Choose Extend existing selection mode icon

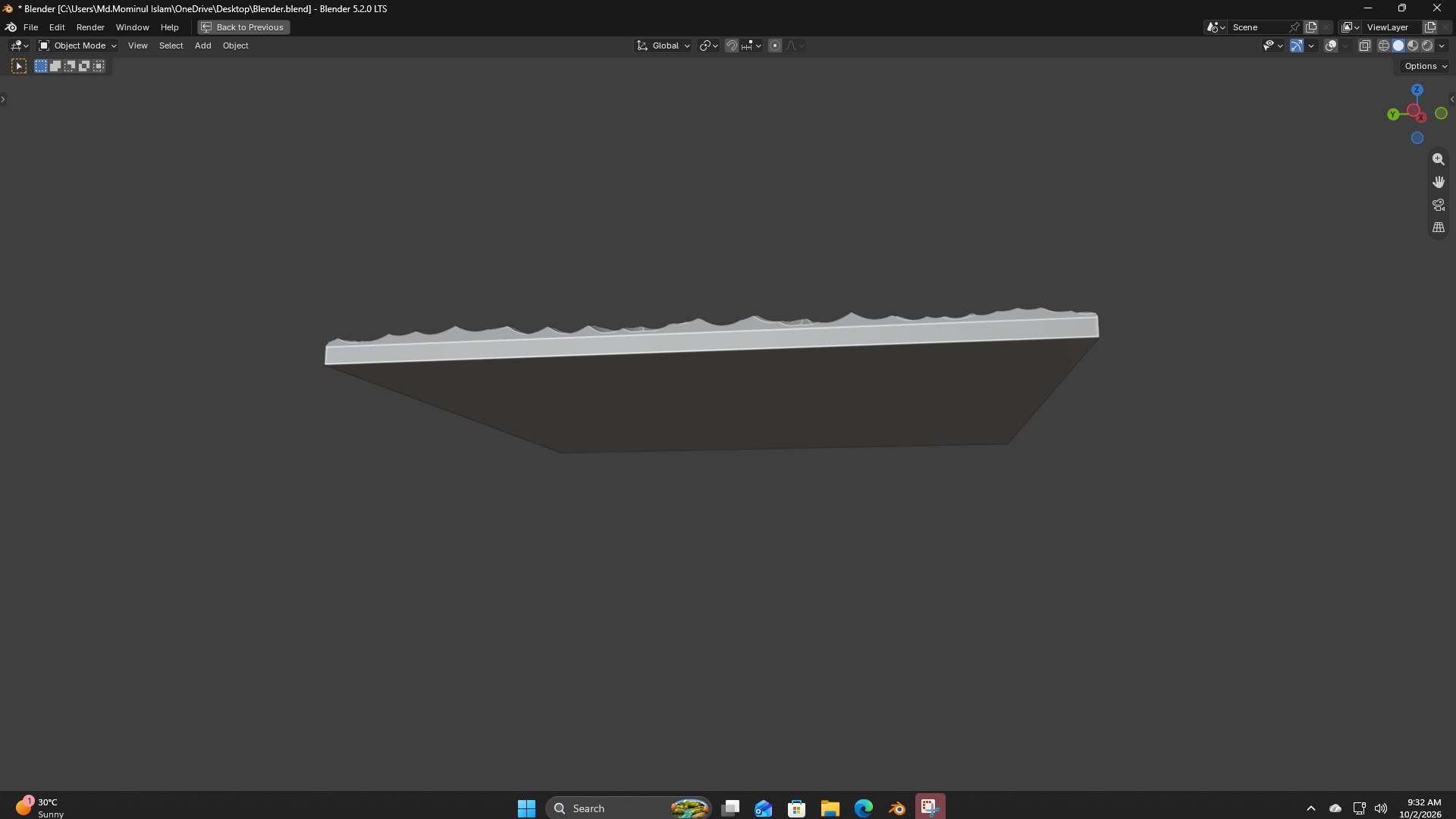(x=55, y=67)
